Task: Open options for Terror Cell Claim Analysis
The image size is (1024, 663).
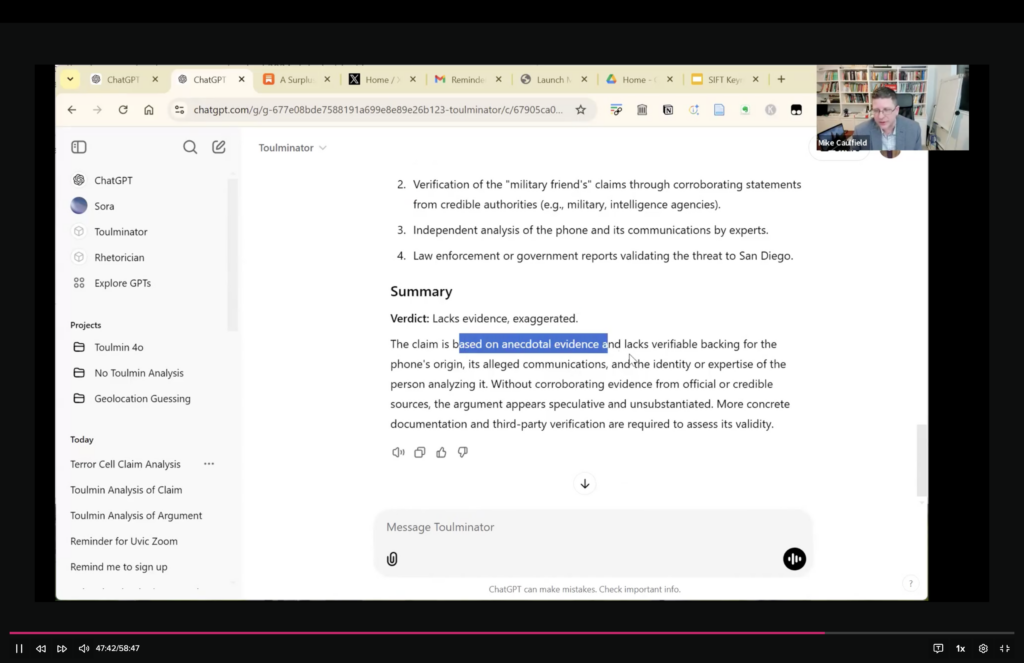Action: pos(209,464)
